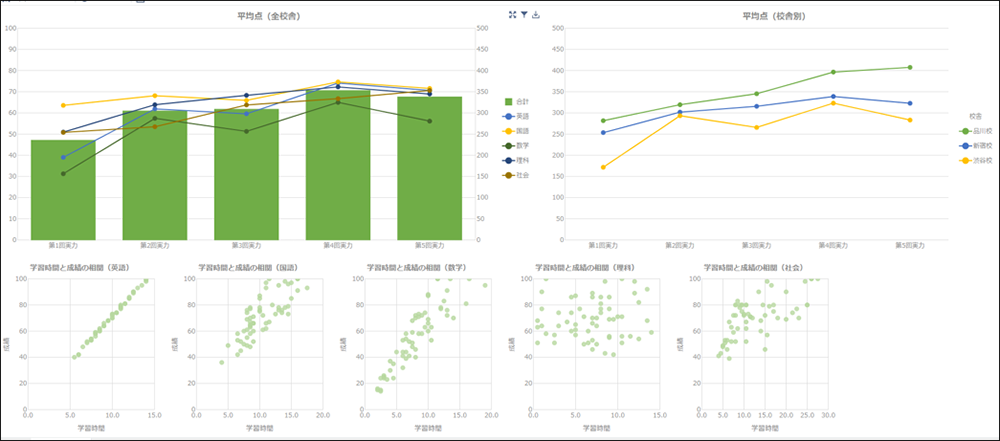Toggle the 理科 legend series
The height and width of the screenshot is (441, 1000).
pyautogui.click(x=516, y=160)
